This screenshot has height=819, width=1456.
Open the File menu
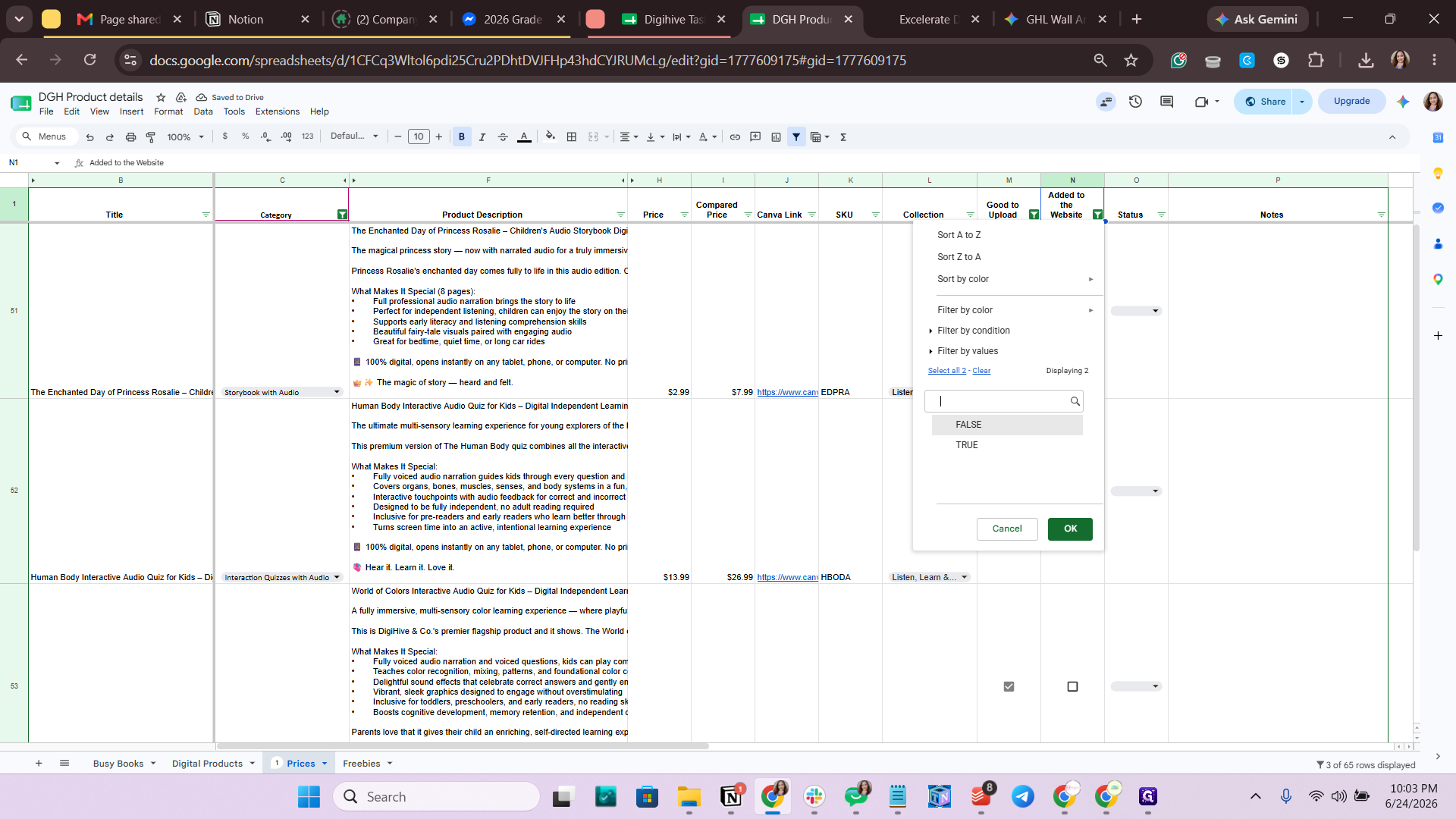tap(46, 111)
